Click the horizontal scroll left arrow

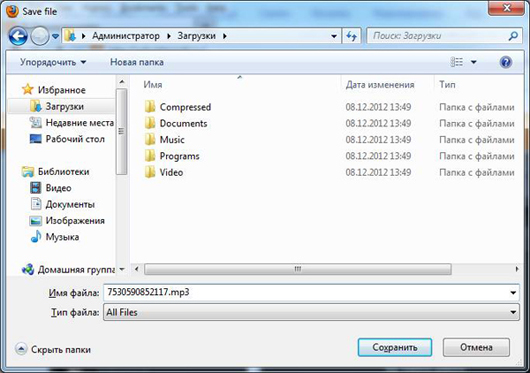137,269
